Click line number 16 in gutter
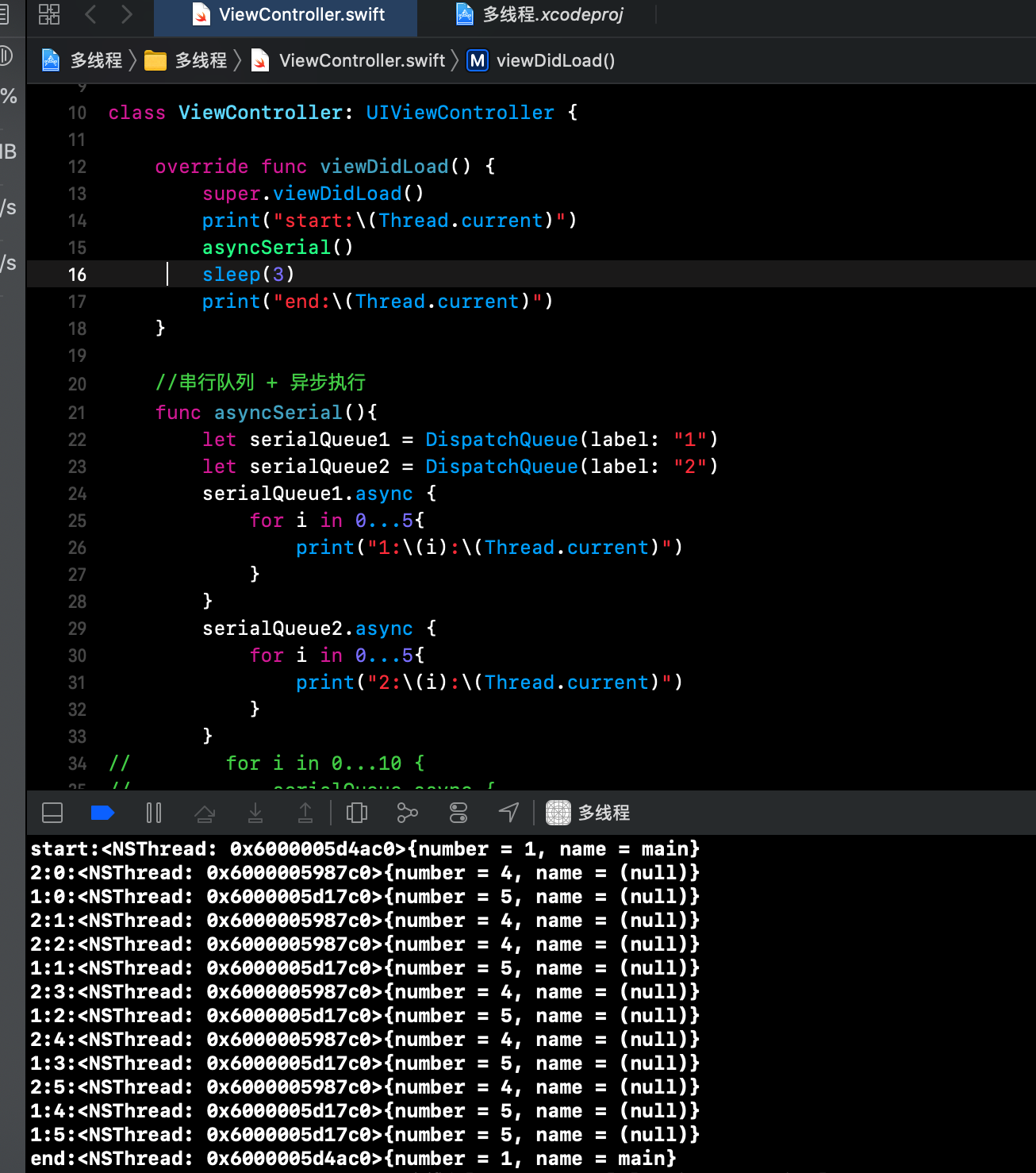Image resolution: width=1036 pixels, height=1173 pixels. [x=77, y=275]
